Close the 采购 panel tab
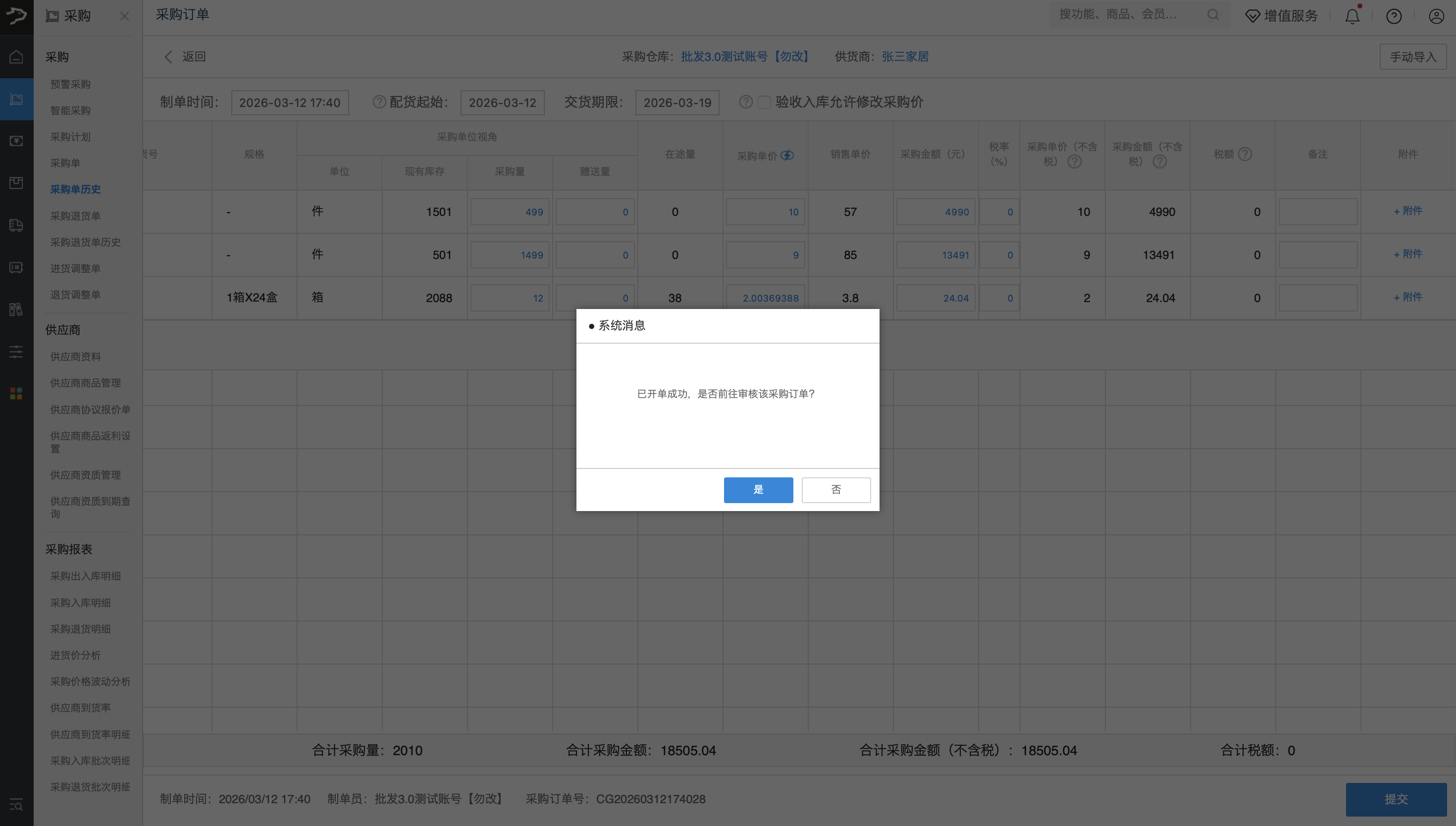Image resolution: width=1456 pixels, height=826 pixels. [124, 16]
